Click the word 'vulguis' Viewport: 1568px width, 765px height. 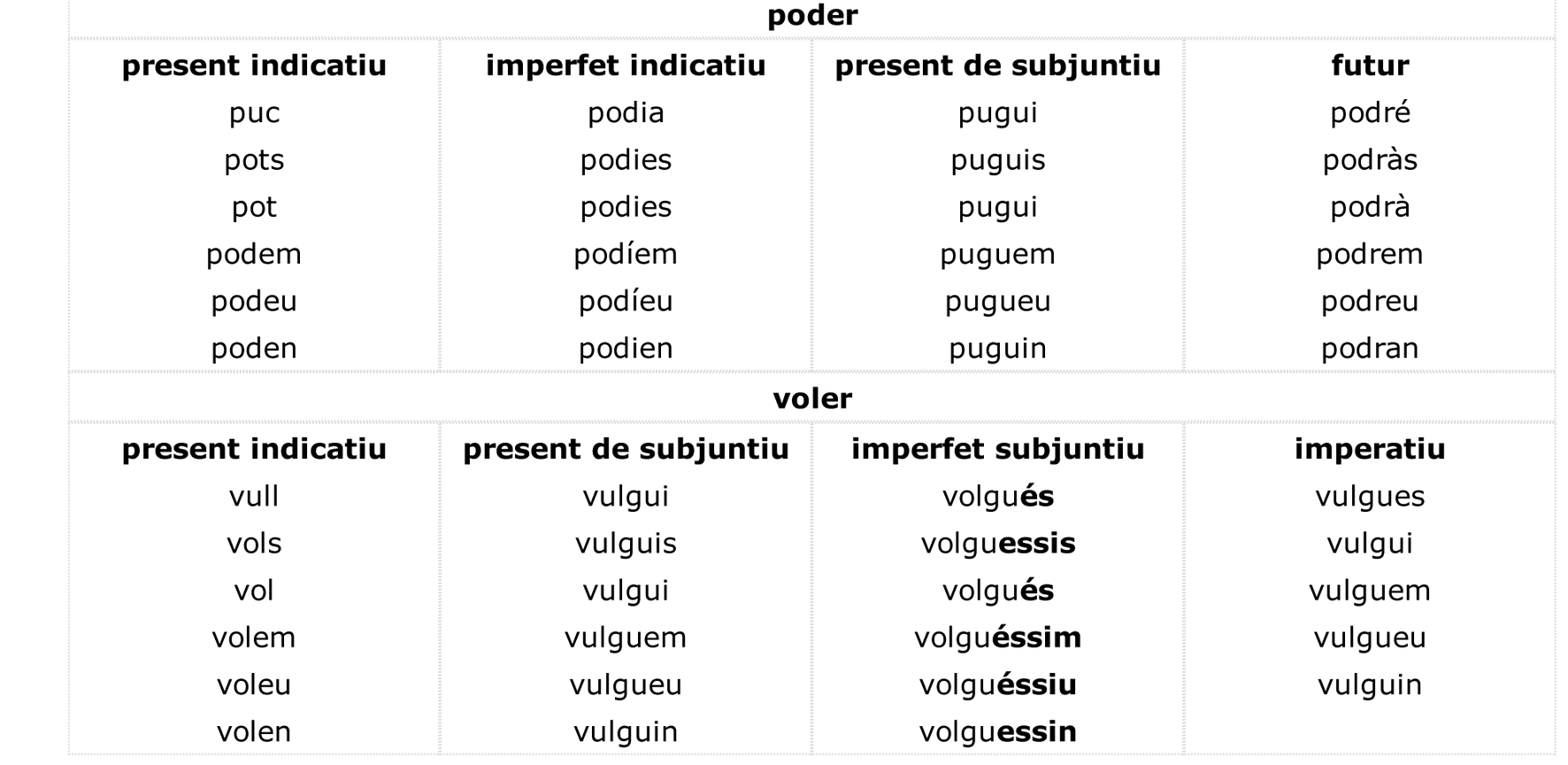[626, 543]
